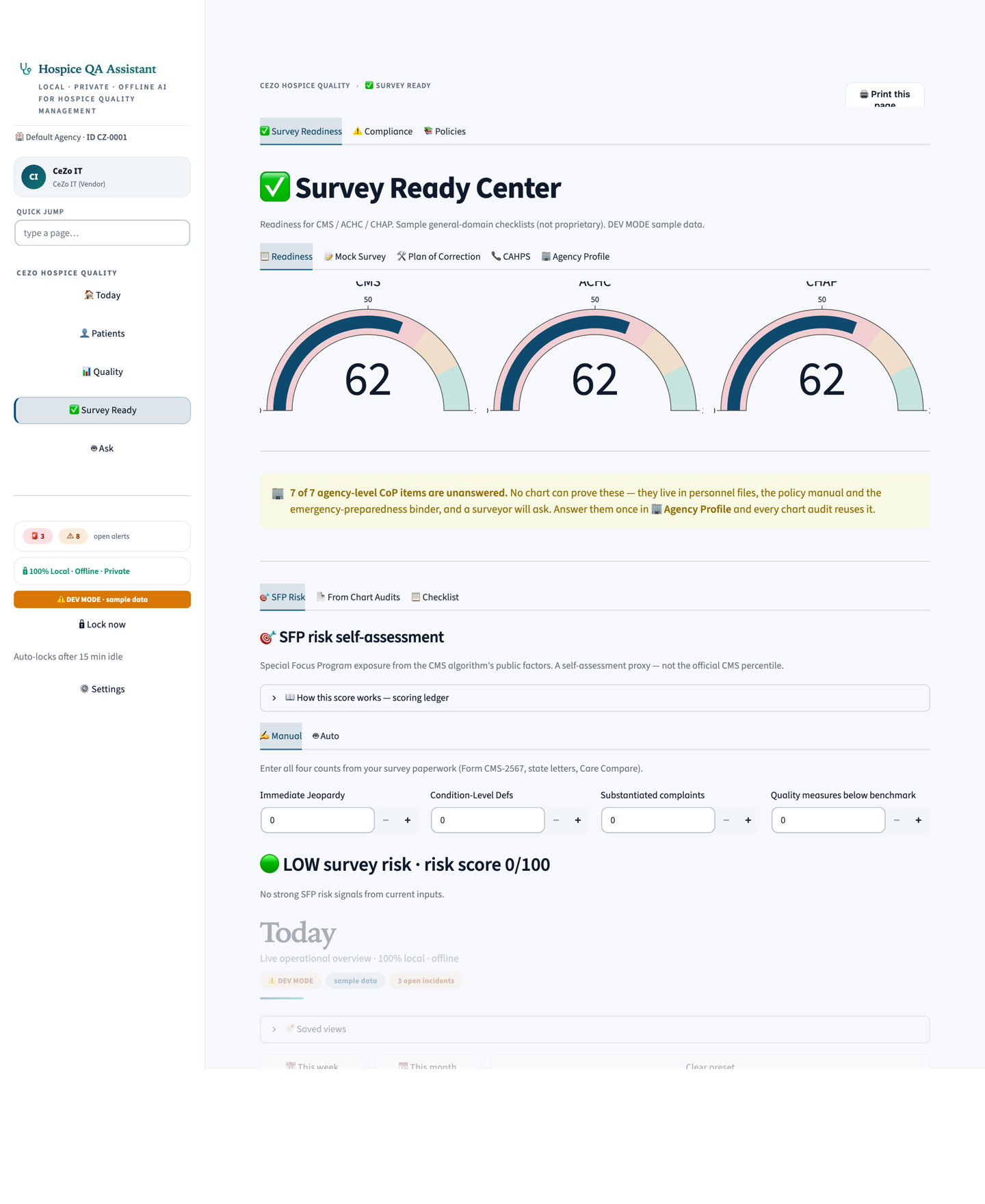Viewport: 985px width, 1204px height.
Task: Switch to Policies tab
Action: click(445, 131)
